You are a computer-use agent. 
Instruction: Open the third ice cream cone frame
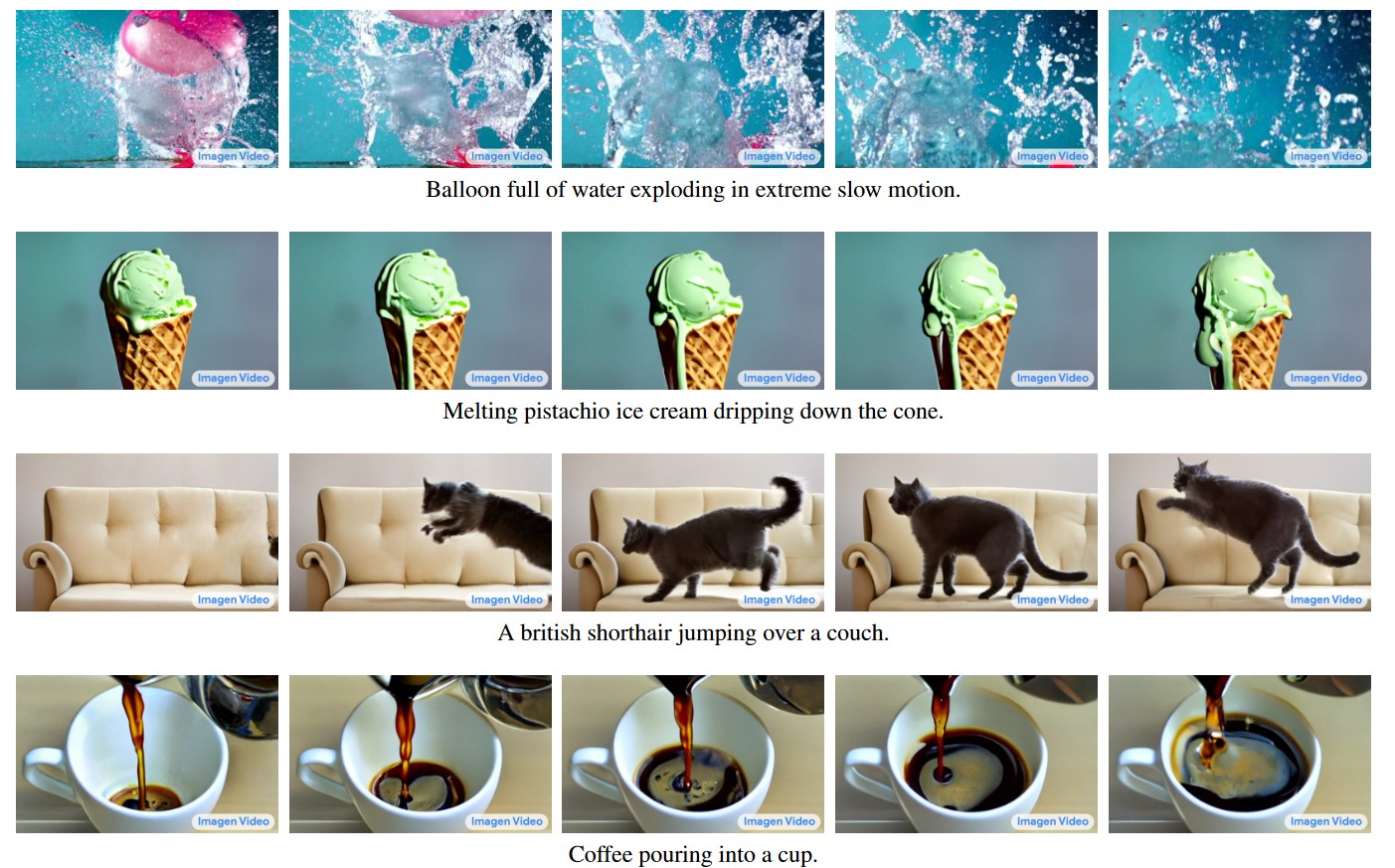click(x=693, y=310)
